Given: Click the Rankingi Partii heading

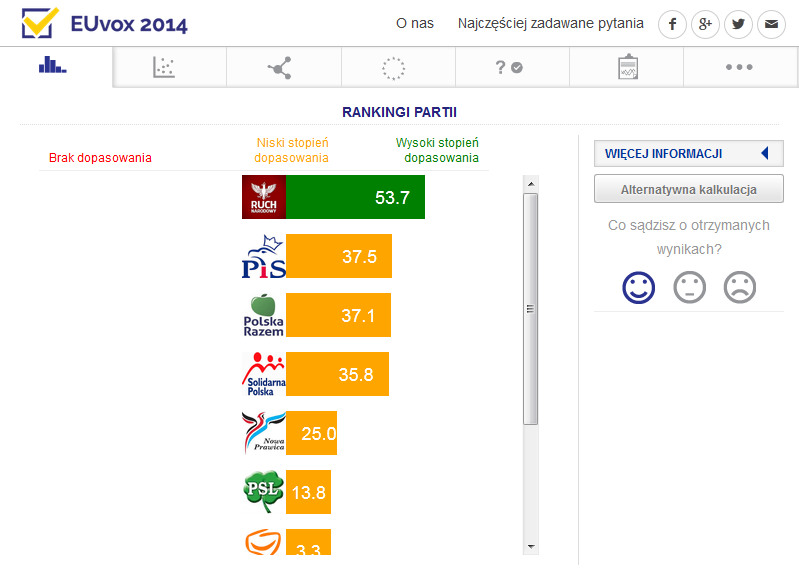Looking at the screenshot, I should (400, 112).
